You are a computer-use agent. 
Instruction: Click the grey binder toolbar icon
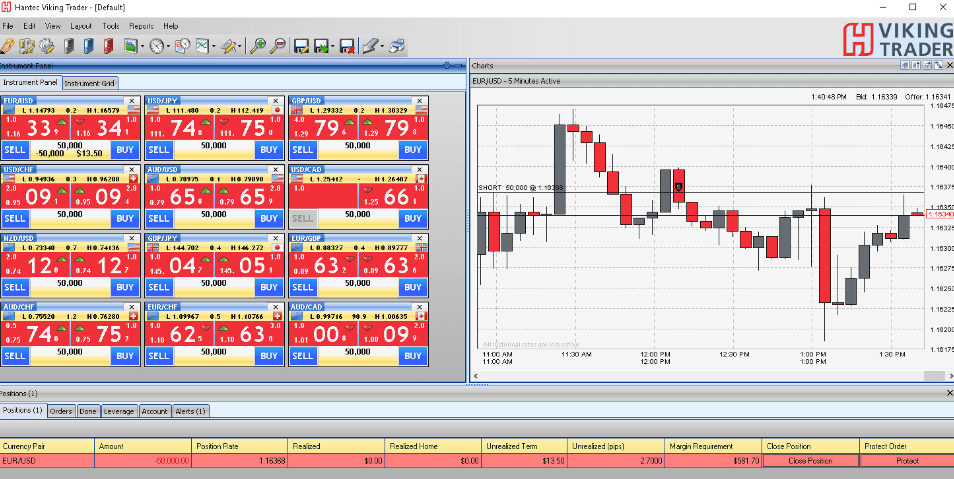tap(69, 46)
